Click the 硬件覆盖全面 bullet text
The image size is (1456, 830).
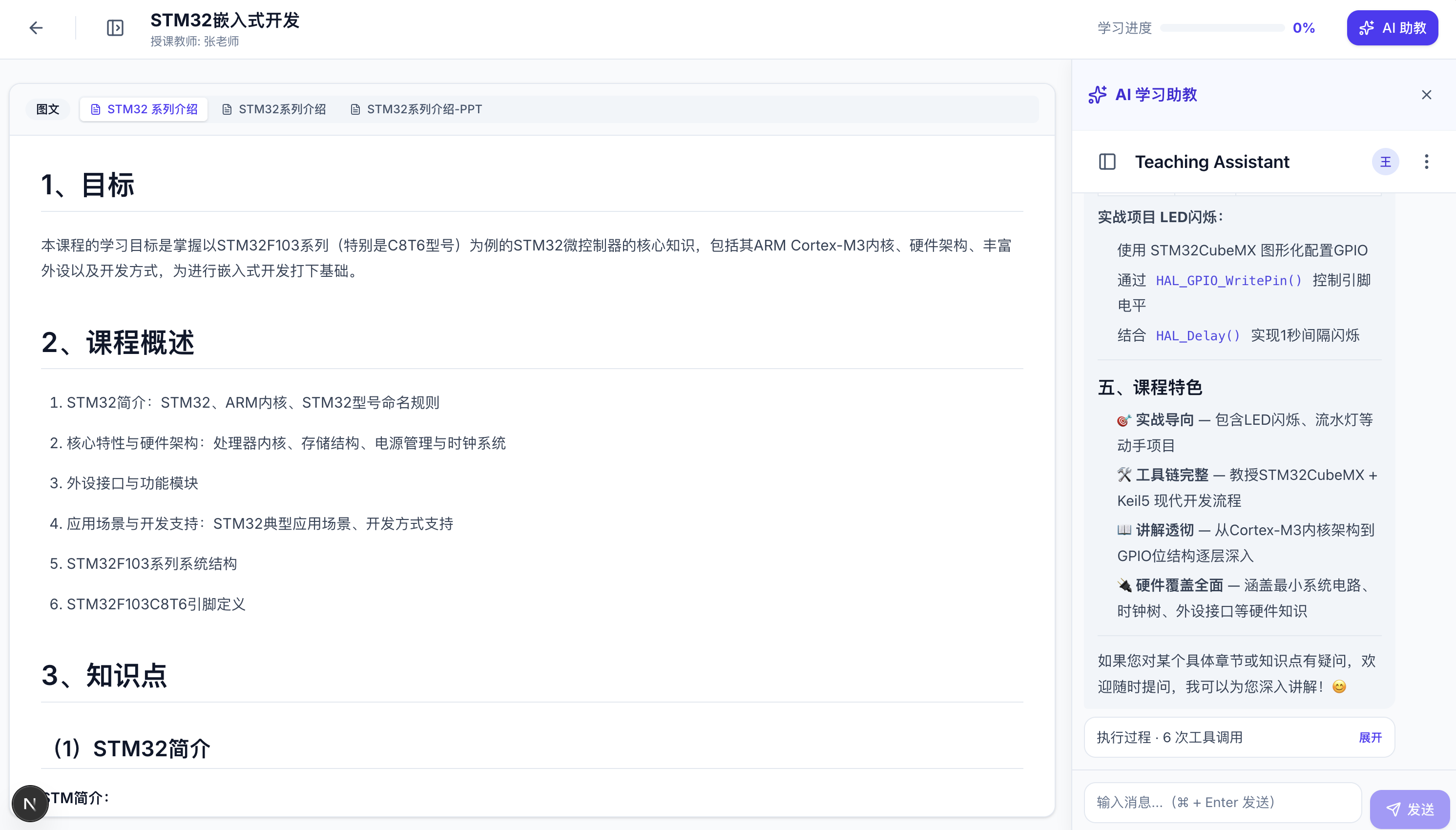coord(1180,585)
